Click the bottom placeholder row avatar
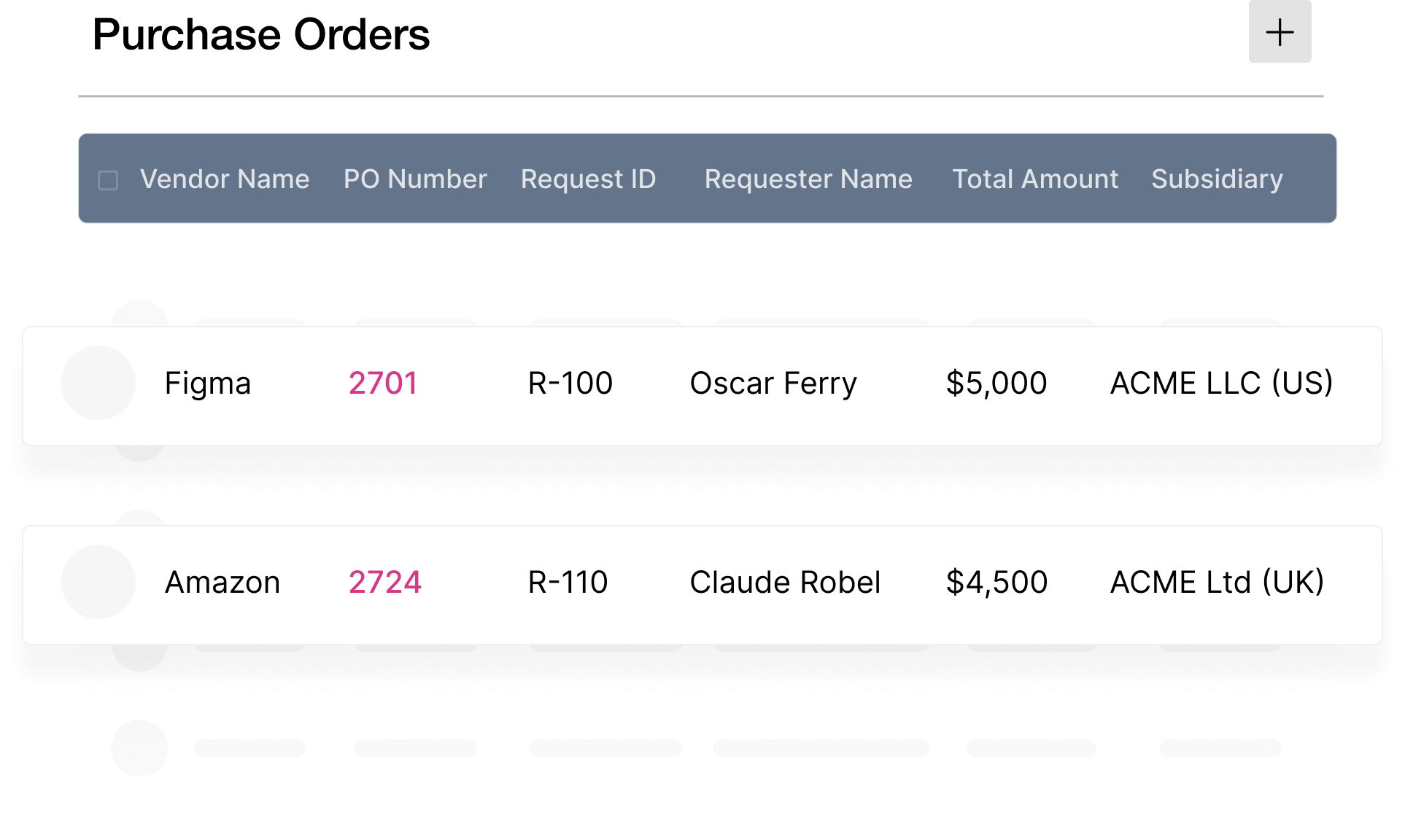 [x=139, y=748]
